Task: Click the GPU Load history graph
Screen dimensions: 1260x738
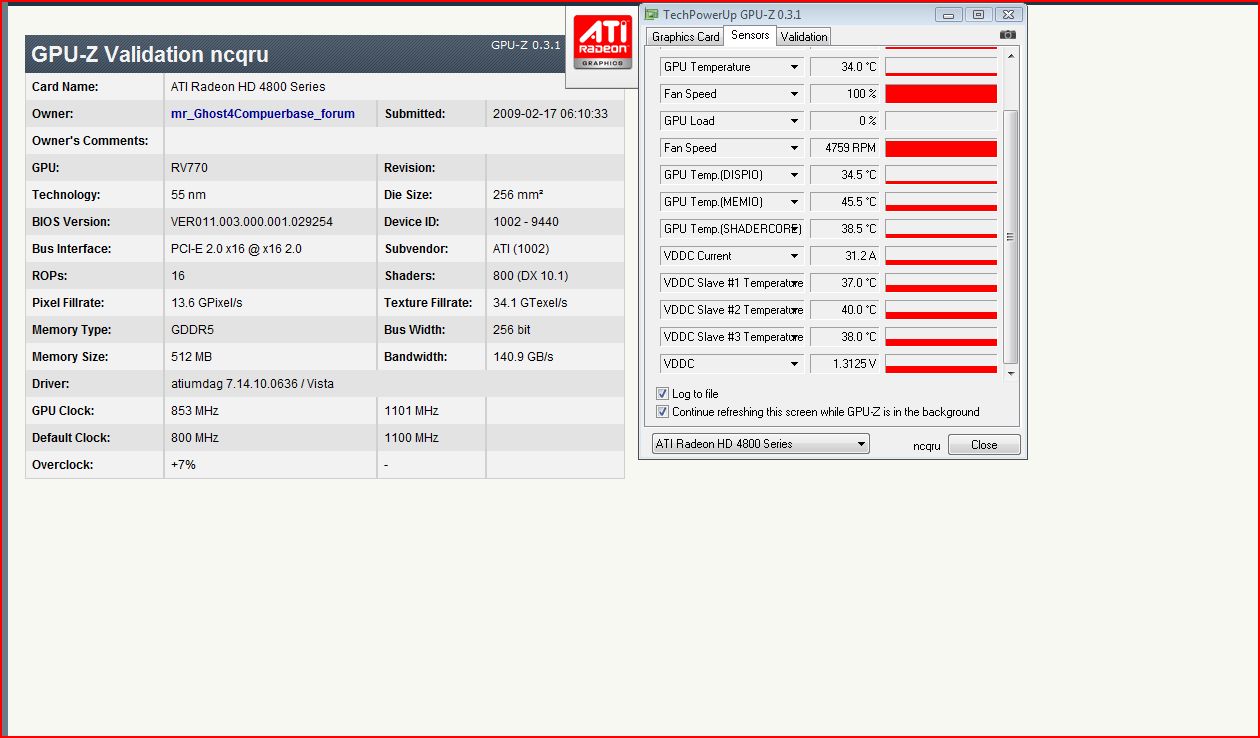Action: [x=941, y=121]
